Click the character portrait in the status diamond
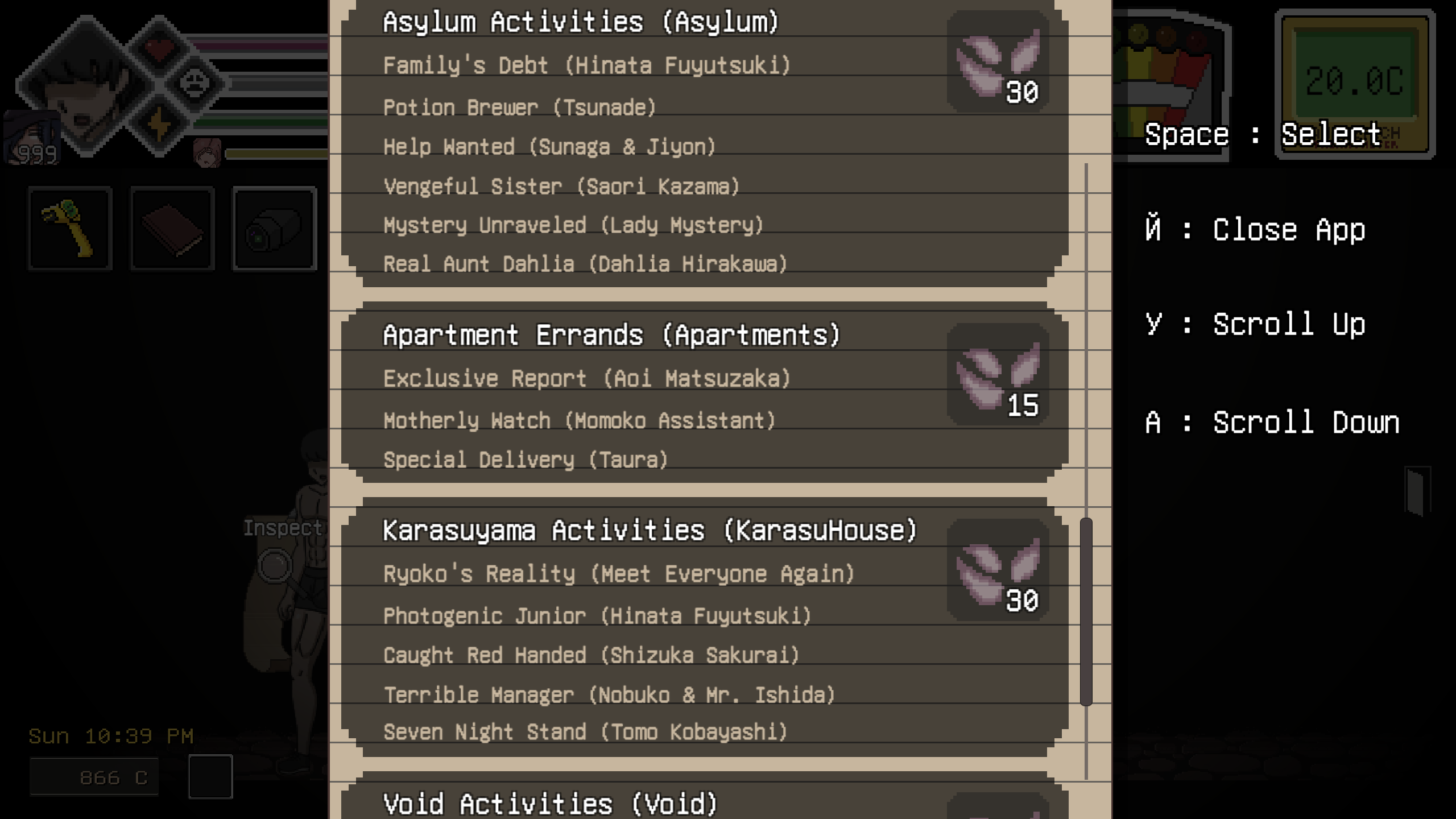The image size is (1456, 819). click(85, 85)
